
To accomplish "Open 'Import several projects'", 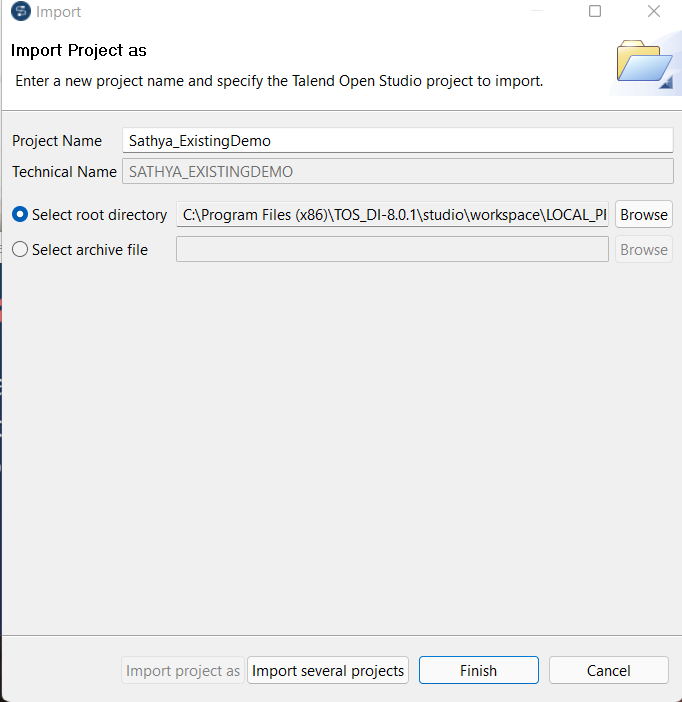I will 328,670.
